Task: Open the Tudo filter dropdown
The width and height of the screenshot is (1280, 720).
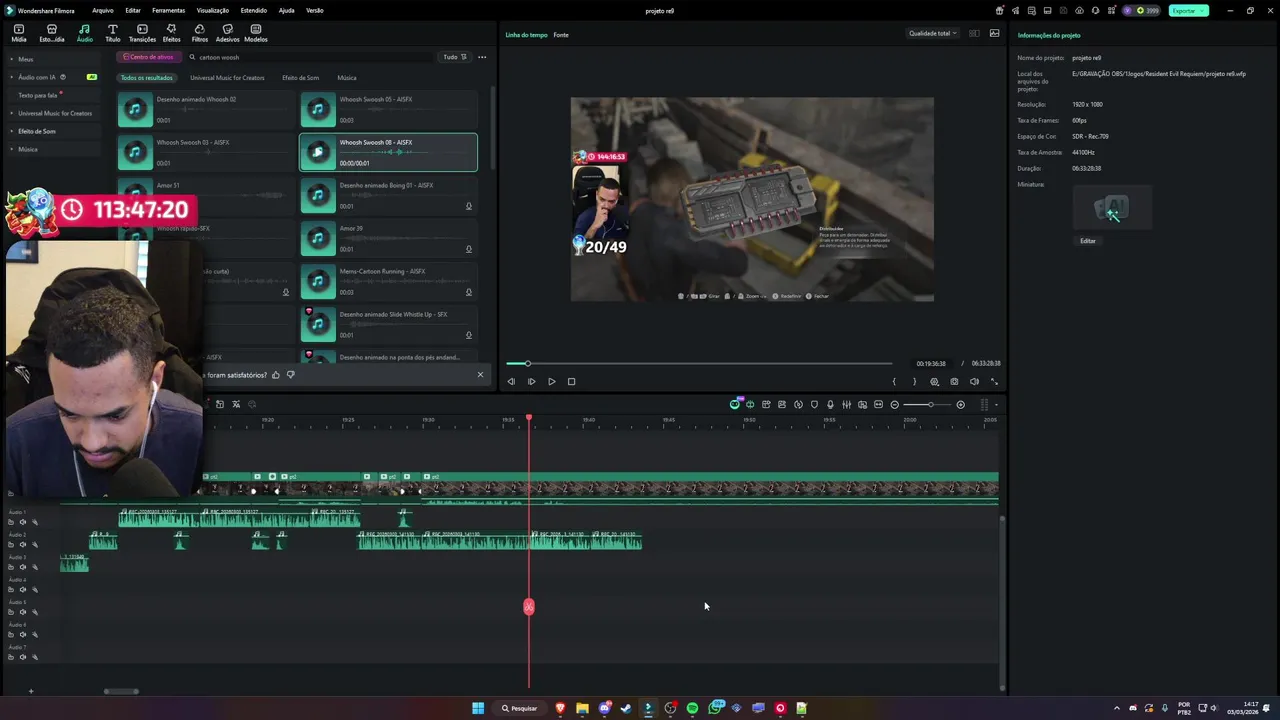Action: pyautogui.click(x=455, y=57)
